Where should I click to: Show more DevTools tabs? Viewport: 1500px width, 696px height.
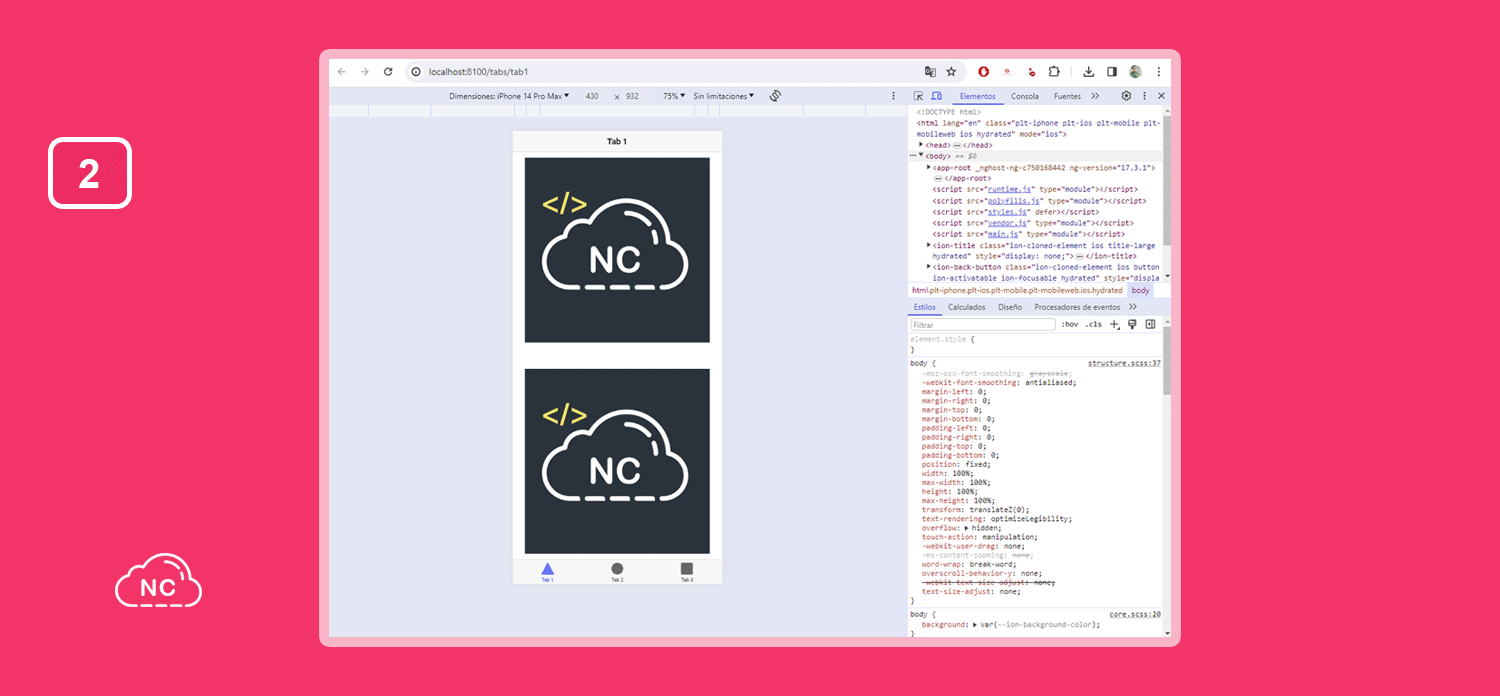(1095, 96)
